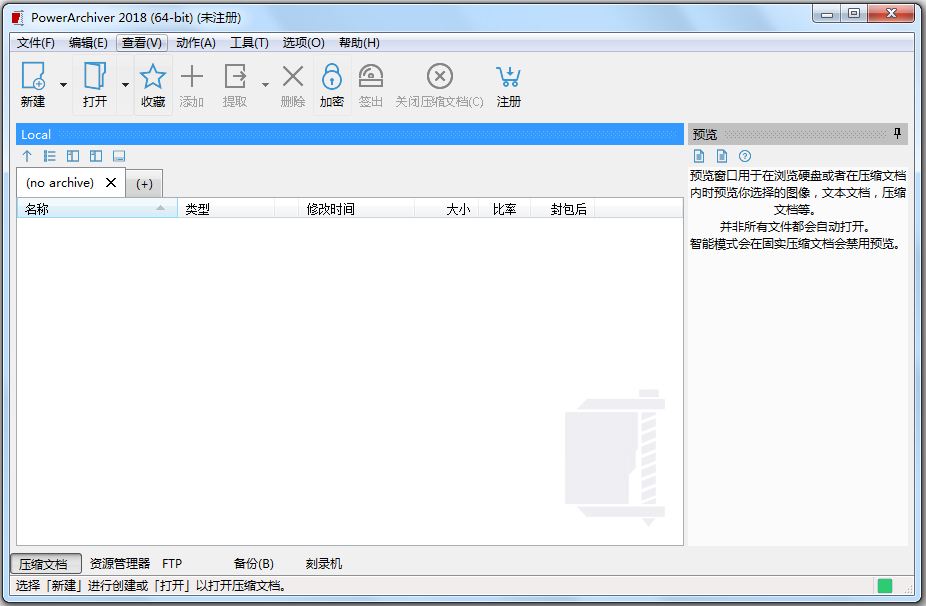Sort by 大小 column header
The height and width of the screenshot is (606, 926).
point(446,208)
